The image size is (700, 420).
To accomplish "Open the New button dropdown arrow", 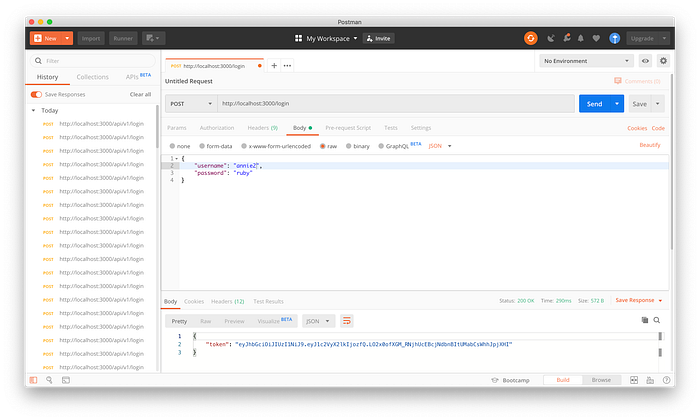I will [67, 38].
